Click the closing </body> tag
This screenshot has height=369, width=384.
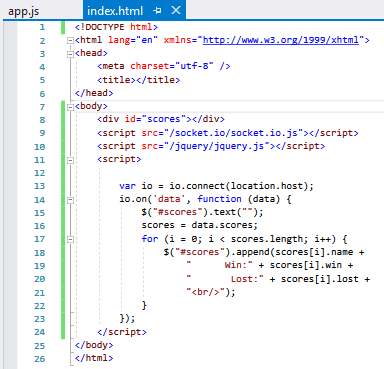(x=94, y=345)
